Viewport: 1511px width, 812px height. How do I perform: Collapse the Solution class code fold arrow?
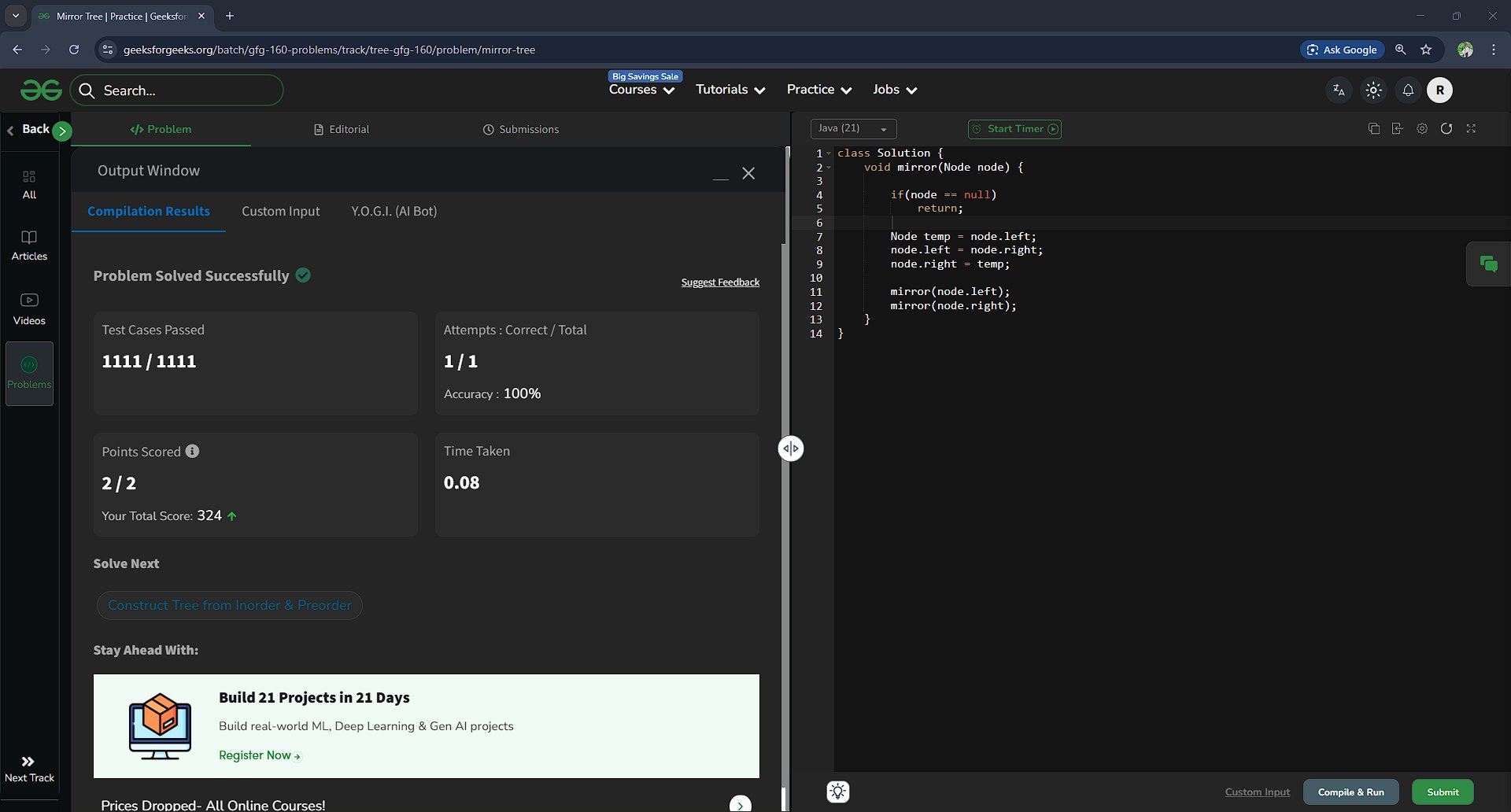click(x=829, y=153)
